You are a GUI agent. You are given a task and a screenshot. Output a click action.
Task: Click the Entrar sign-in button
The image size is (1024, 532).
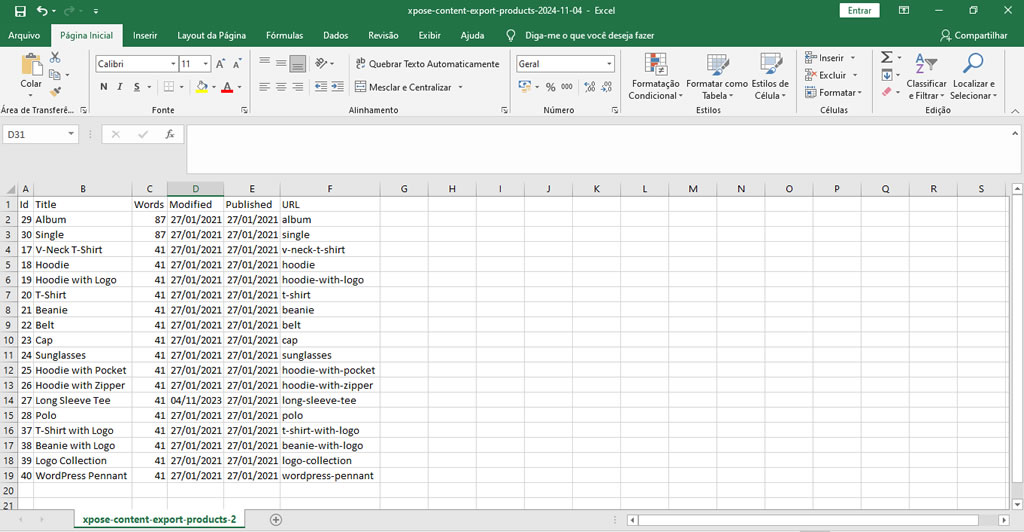click(x=859, y=10)
